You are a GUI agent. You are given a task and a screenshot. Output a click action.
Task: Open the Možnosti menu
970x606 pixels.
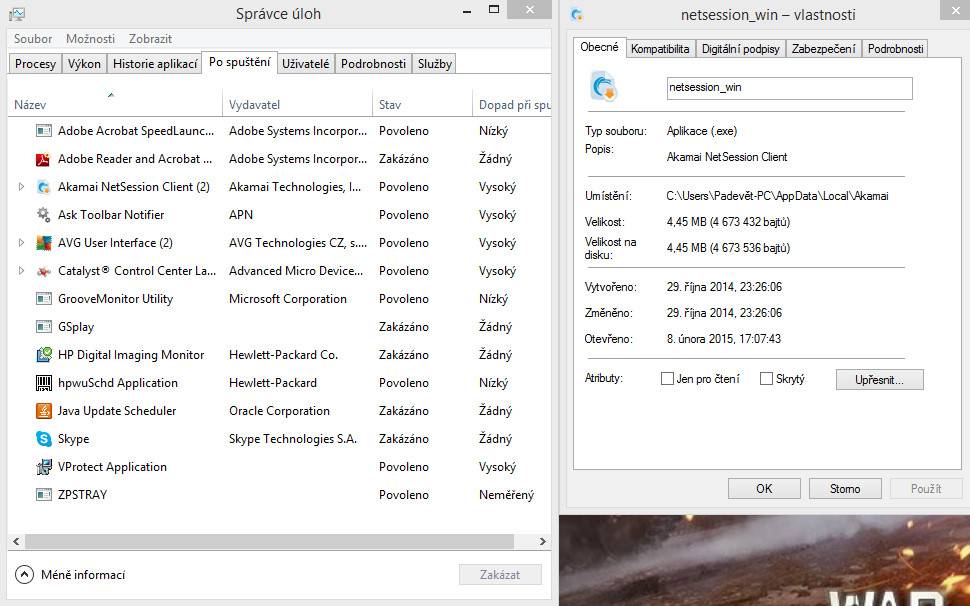click(90, 38)
